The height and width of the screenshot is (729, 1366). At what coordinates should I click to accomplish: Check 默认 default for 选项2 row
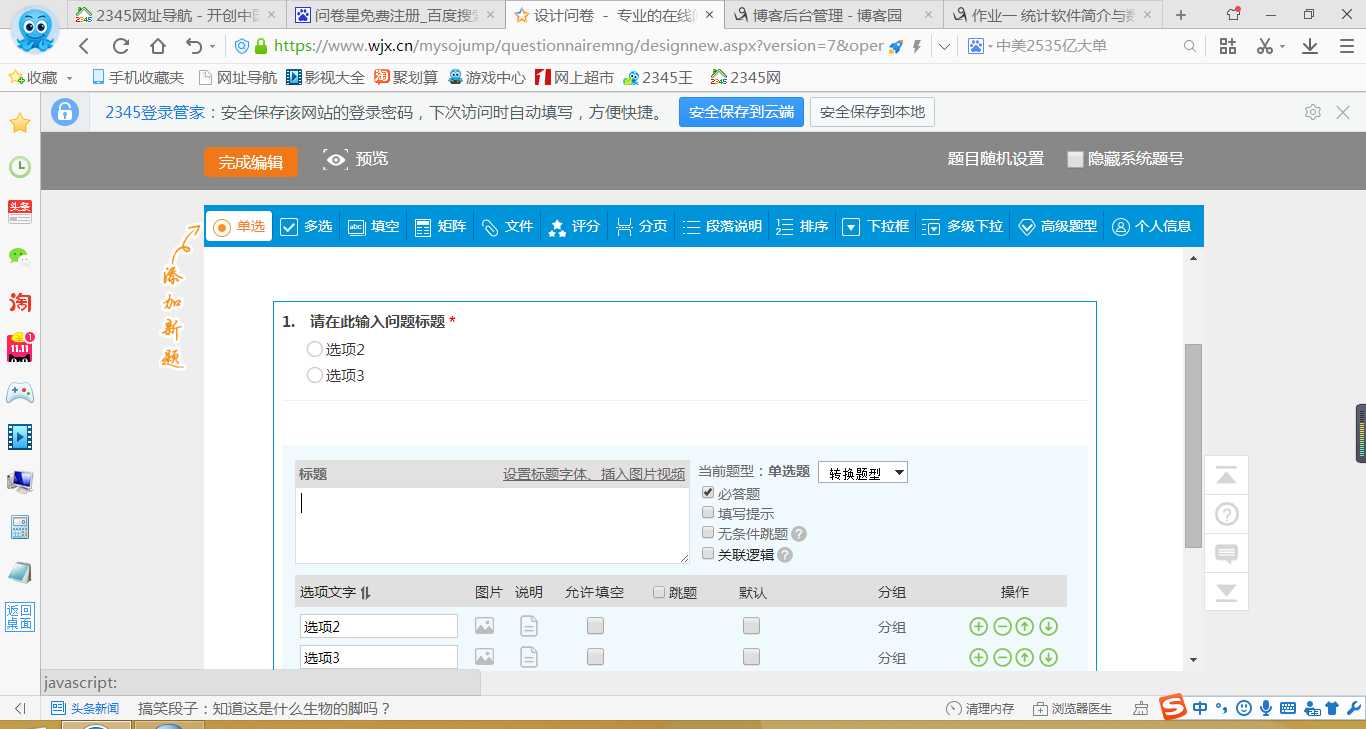pyautogui.click(x=751, y=626)
